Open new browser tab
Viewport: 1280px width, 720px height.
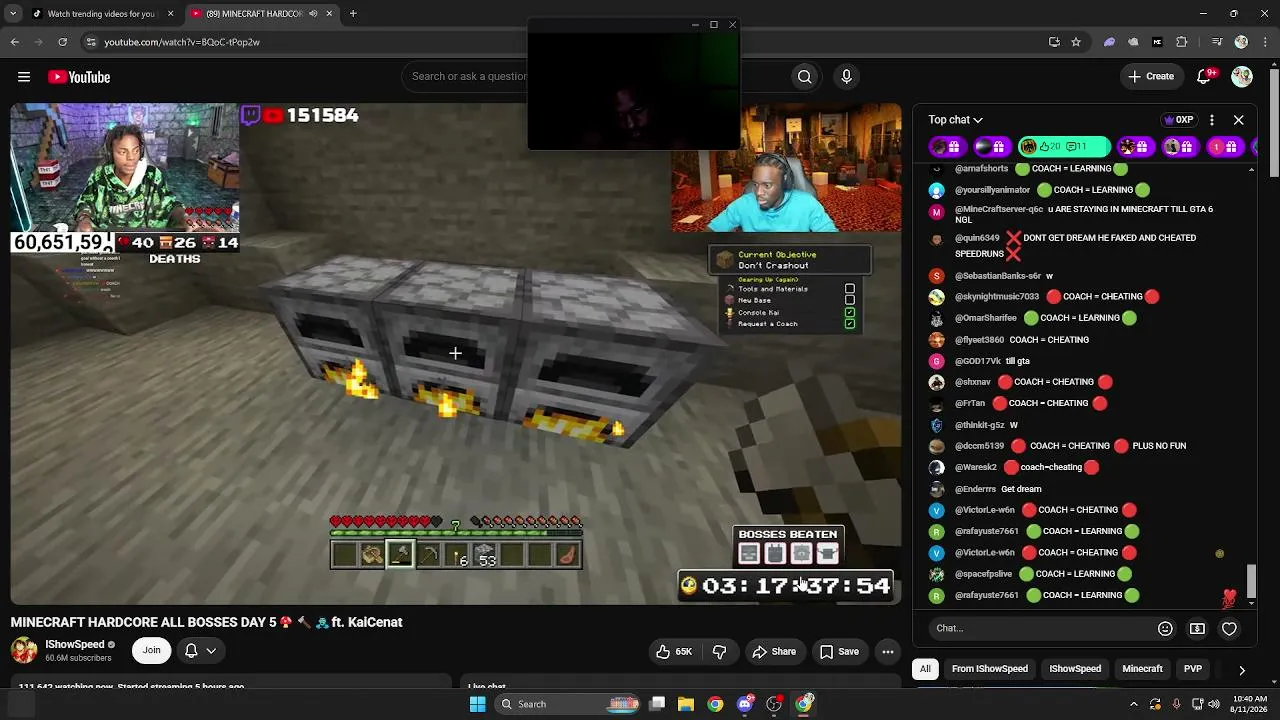coord(353,14)
